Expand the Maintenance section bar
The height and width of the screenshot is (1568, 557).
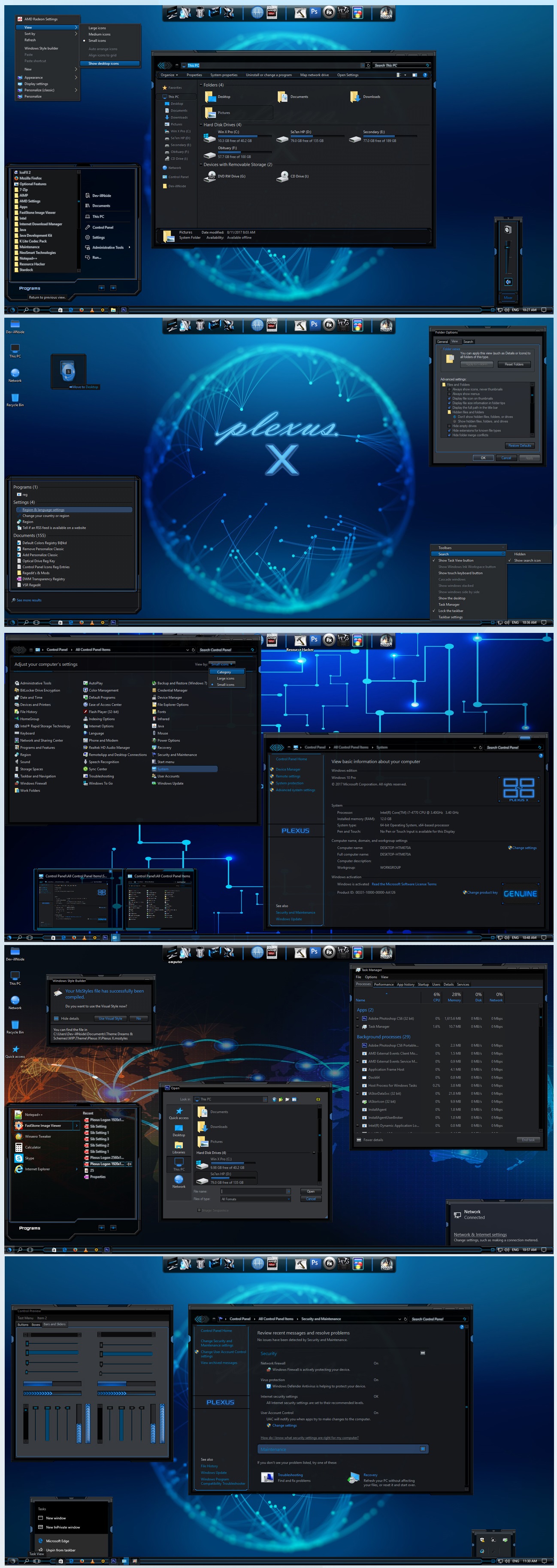(x=344, y=1449)
